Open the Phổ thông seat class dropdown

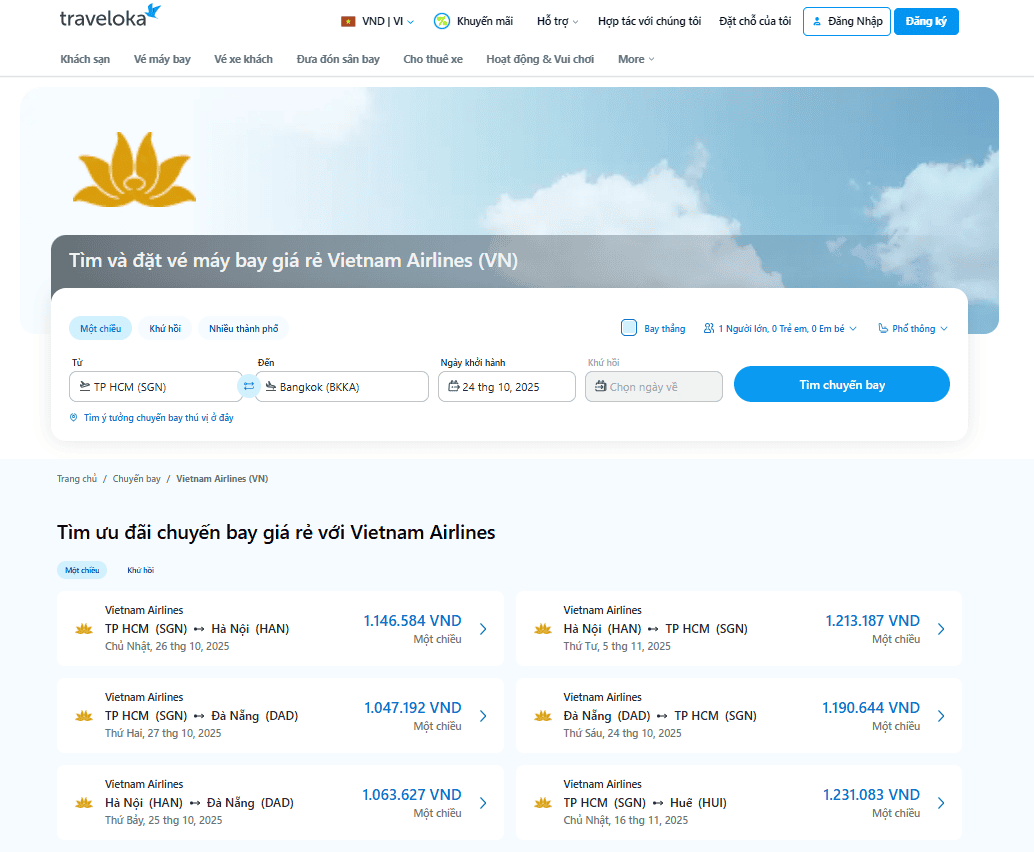click(913, 328)
